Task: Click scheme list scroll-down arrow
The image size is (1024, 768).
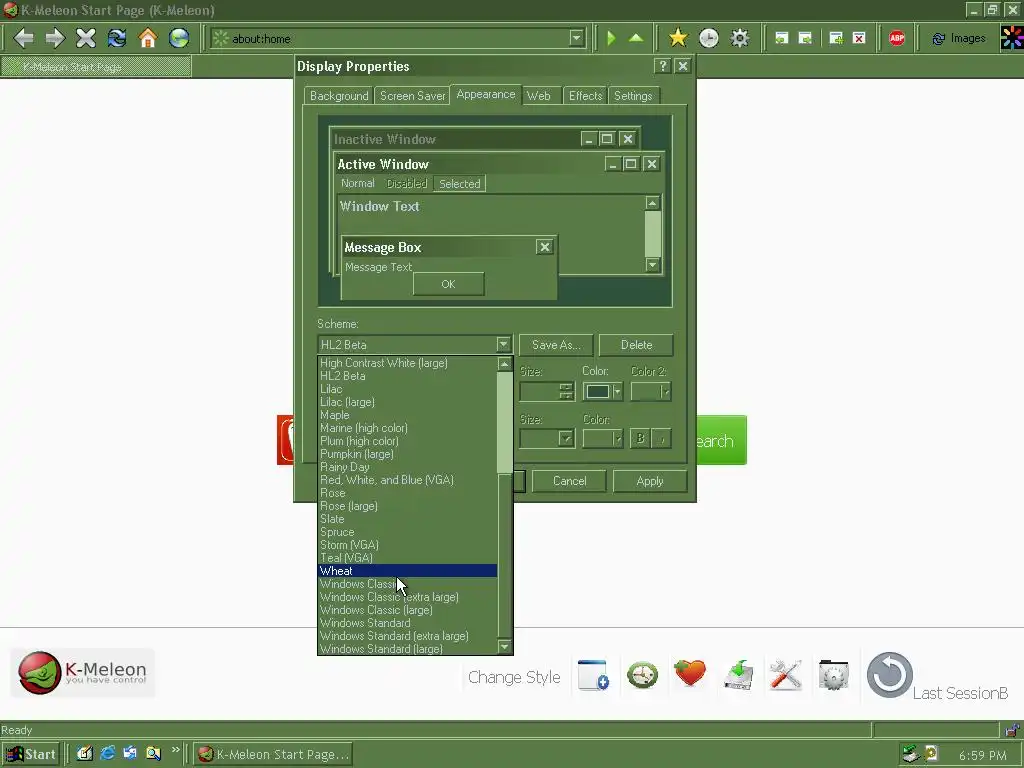Action: click(504, 647)
